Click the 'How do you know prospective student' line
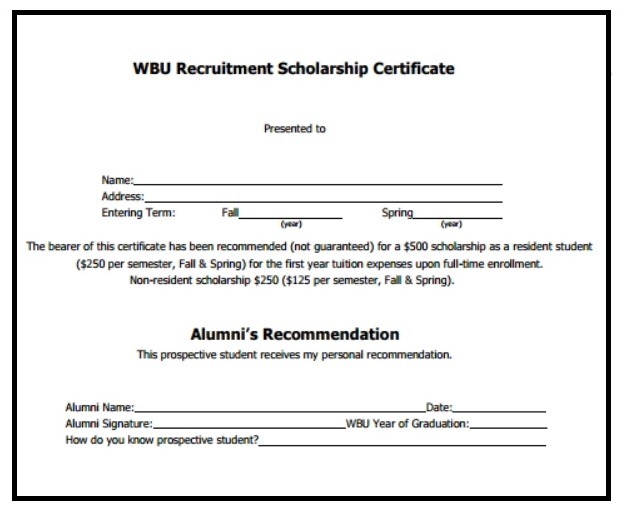 402,440
